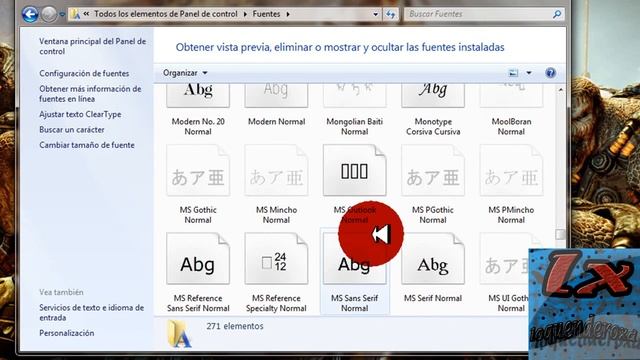The width and height of the screenshot is (640, 360).
Task: Refresh the Fonts folder view
Action: point(391,14)
